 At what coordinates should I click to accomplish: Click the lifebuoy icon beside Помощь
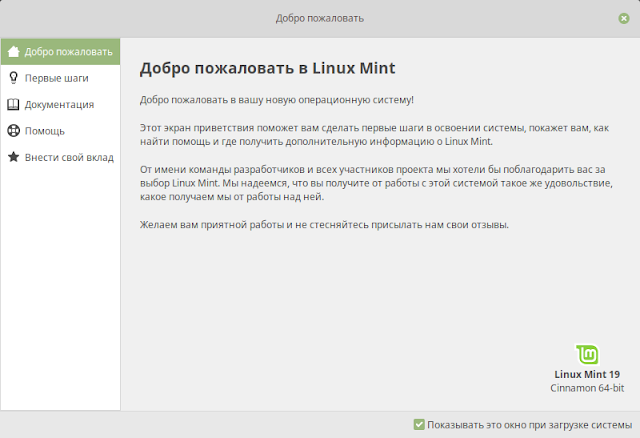(x=13, y=131)
